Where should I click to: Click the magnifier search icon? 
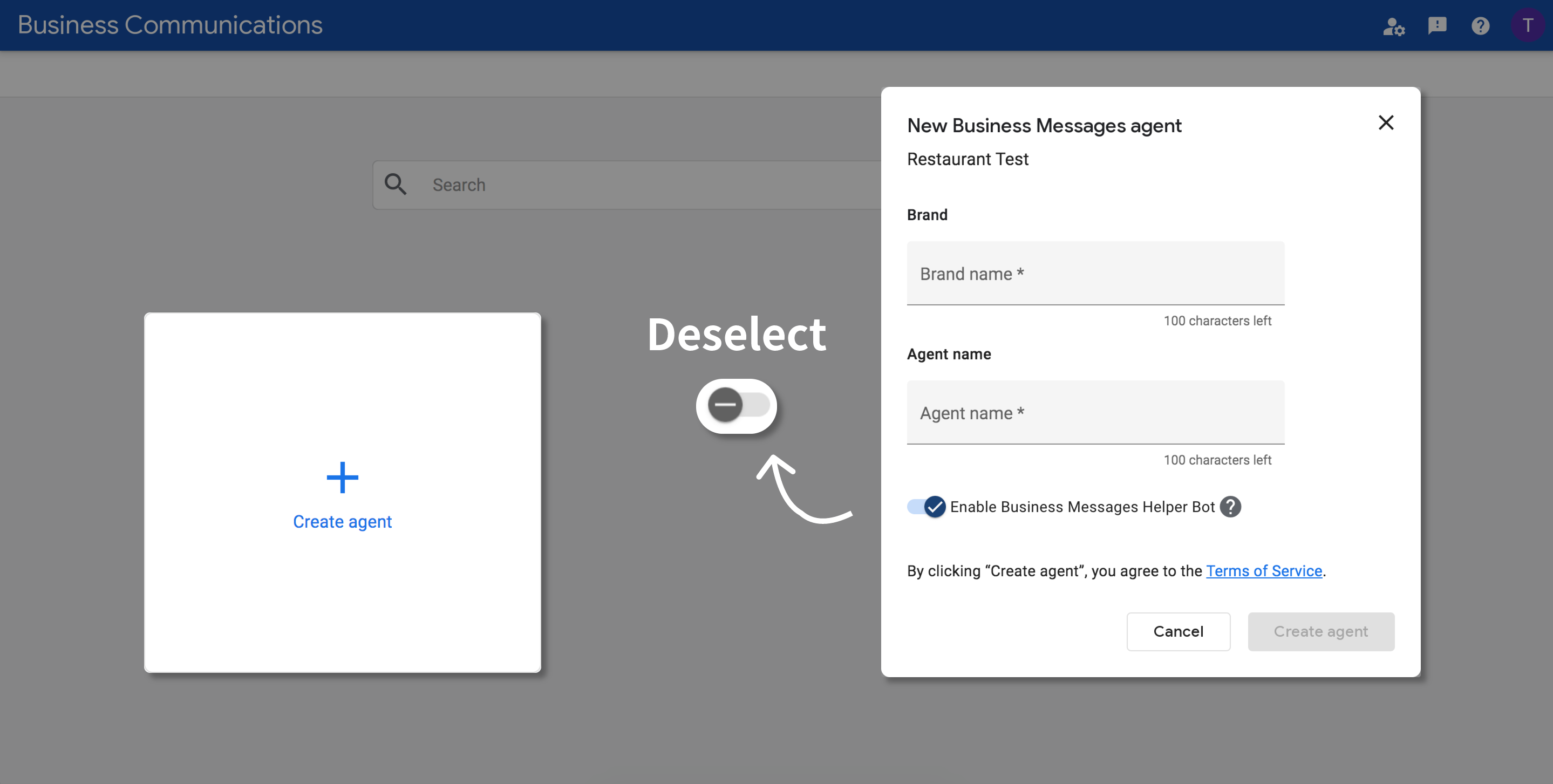point(396,185)
